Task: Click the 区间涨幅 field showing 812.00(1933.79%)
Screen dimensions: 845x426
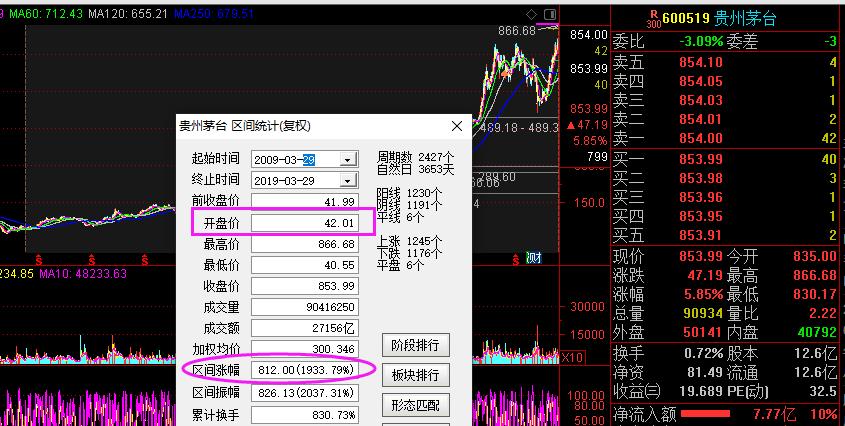Action: pos(304,370)
